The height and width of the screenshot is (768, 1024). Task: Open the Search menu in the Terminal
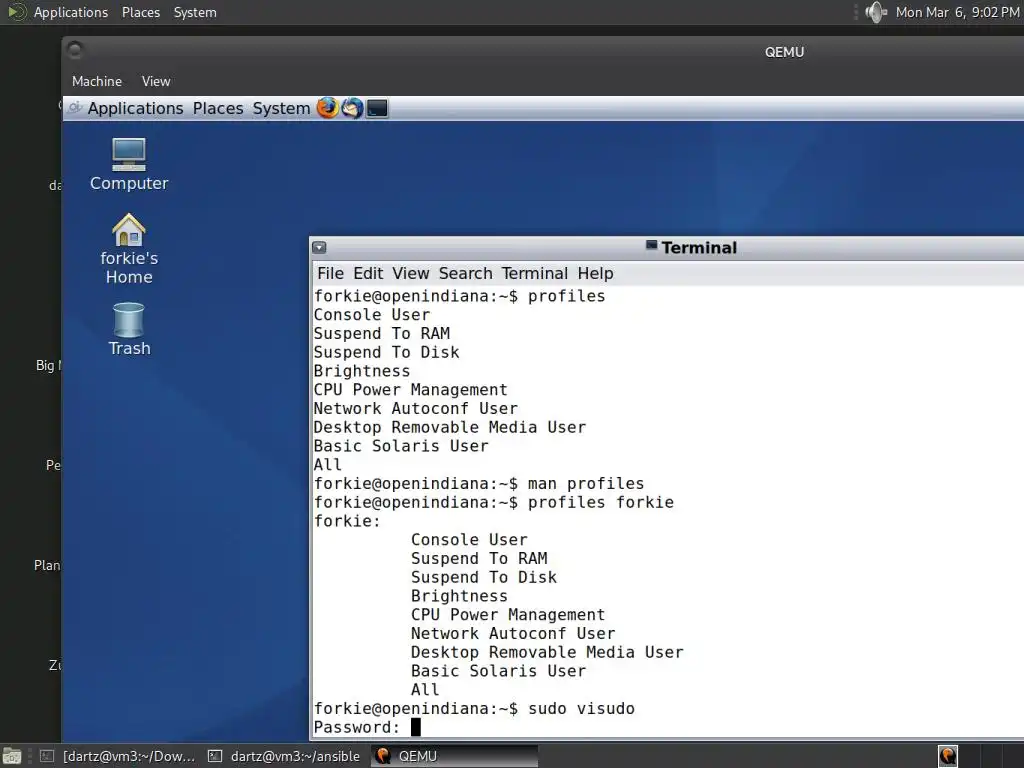[466, 274]
